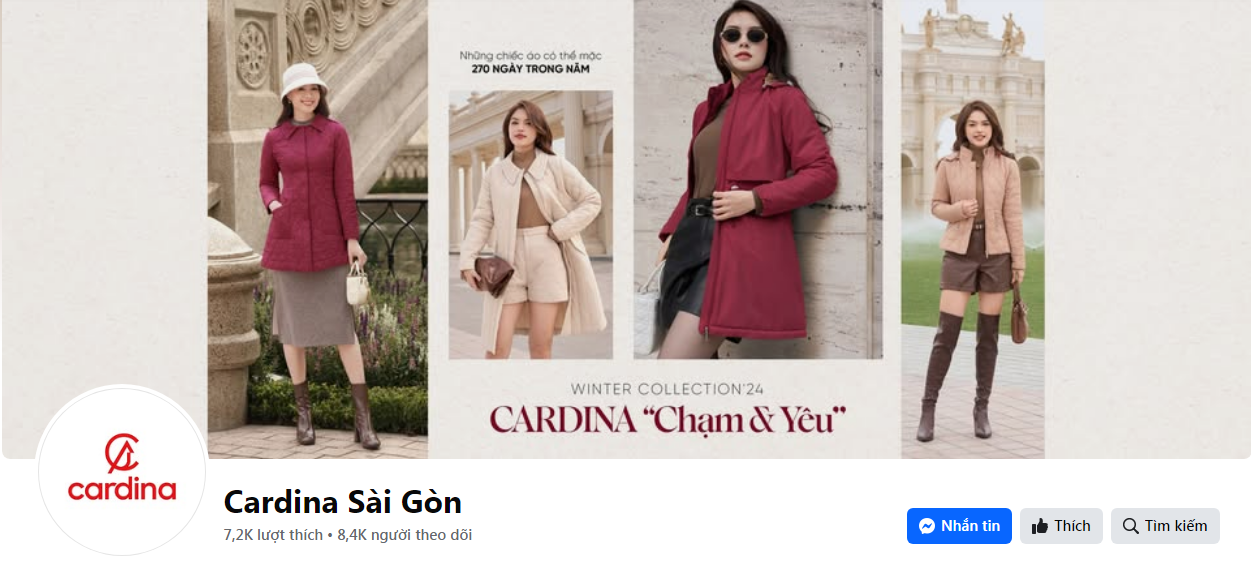Click the Messenger icon in Nhắn tin button
The height and width of the screenshot is (561, 1251).
[927, 526]
